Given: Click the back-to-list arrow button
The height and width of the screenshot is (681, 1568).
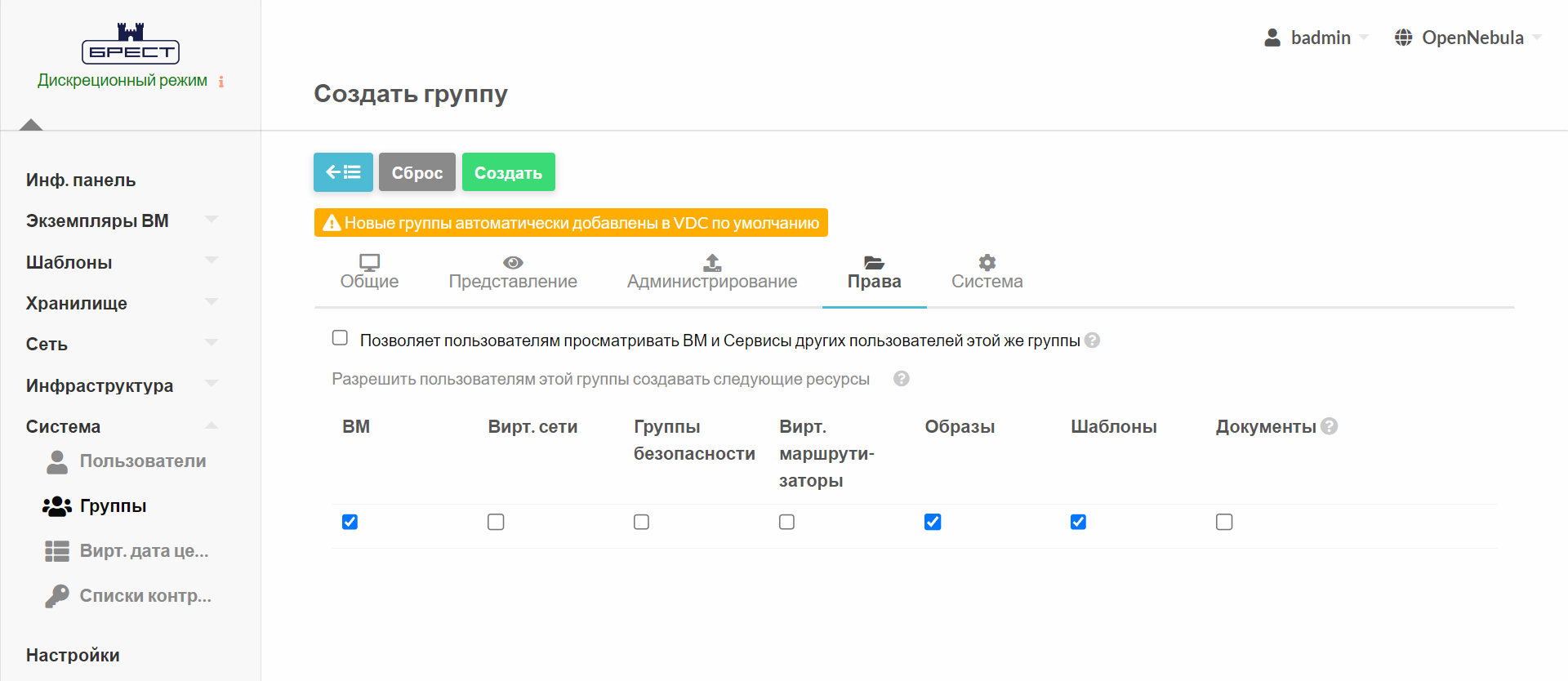Looking at the screenshot, I should pyautogui.click(x=343, y=172).
